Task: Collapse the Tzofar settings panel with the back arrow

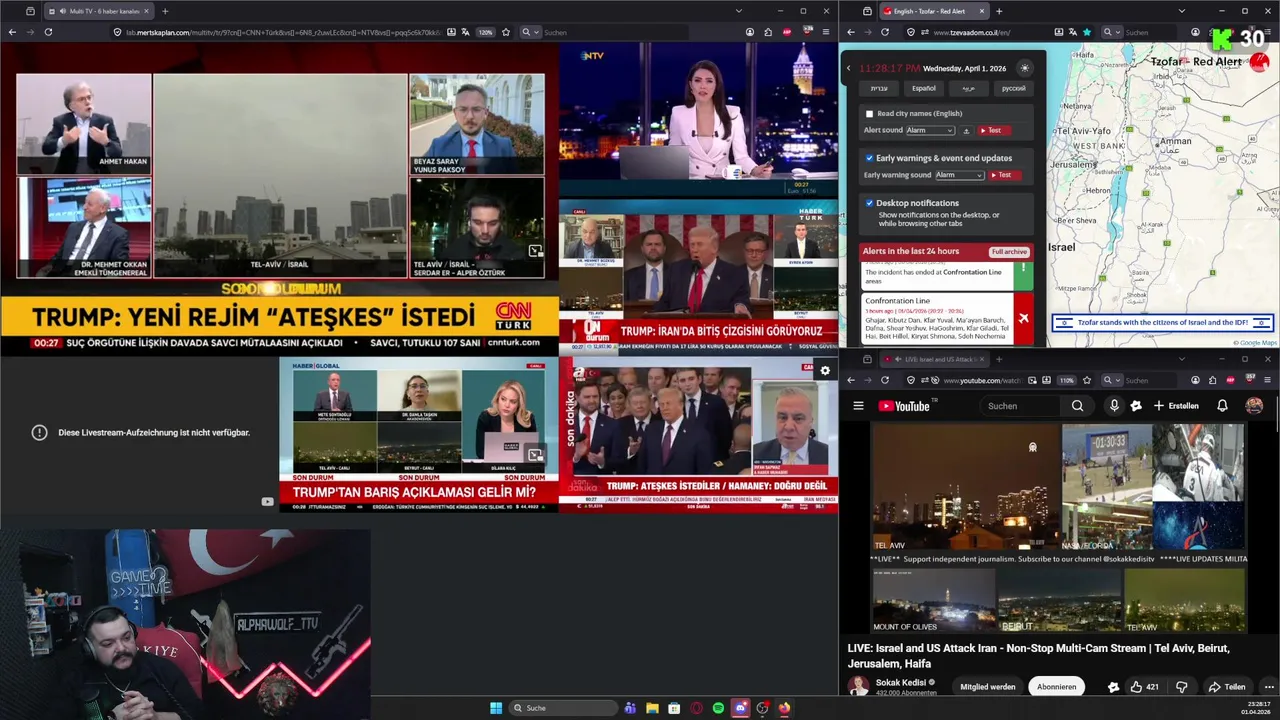Action: pyautogui.click(x=848, y=68)
